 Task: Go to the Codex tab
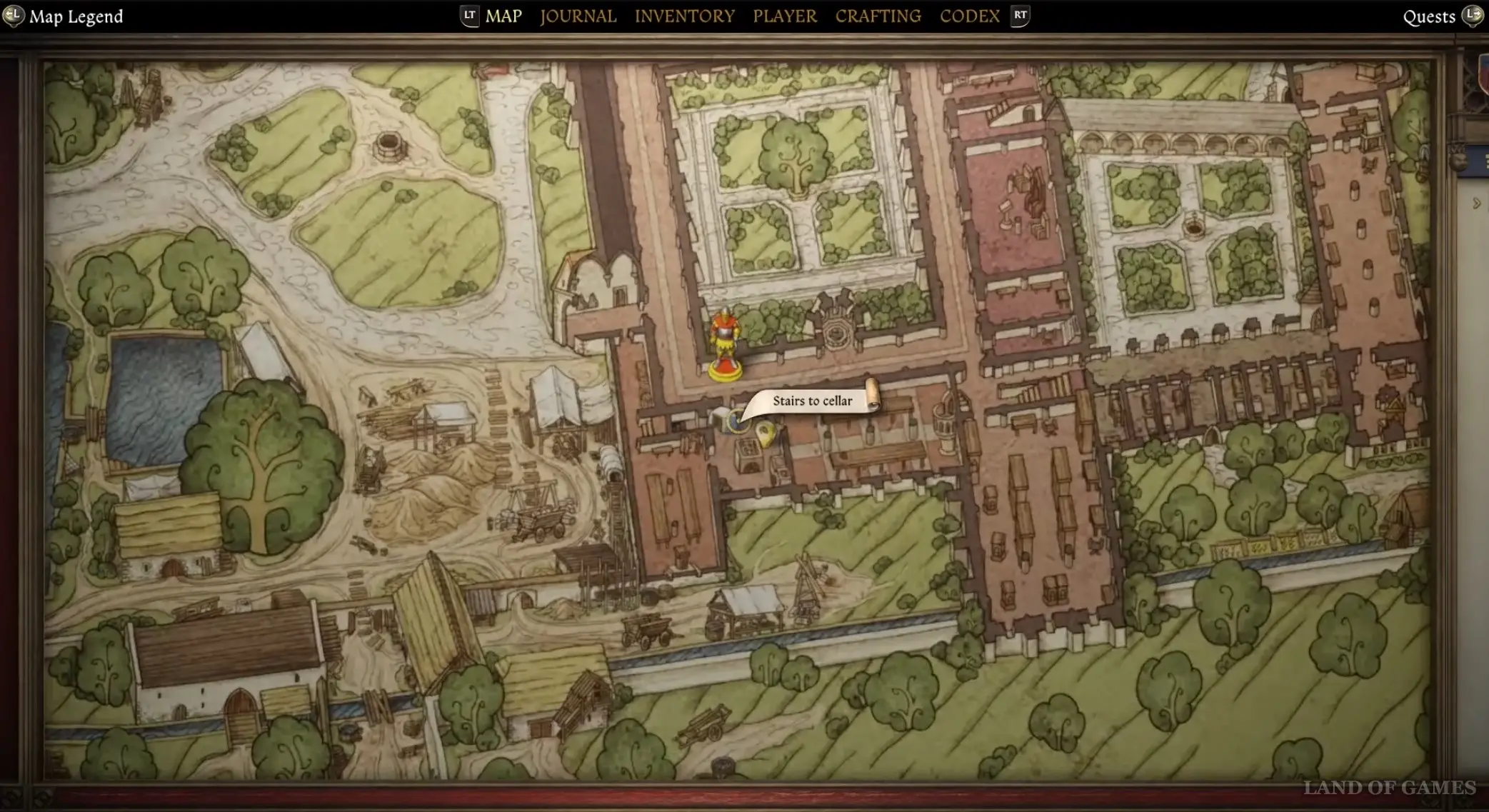[x=969, y=16]
